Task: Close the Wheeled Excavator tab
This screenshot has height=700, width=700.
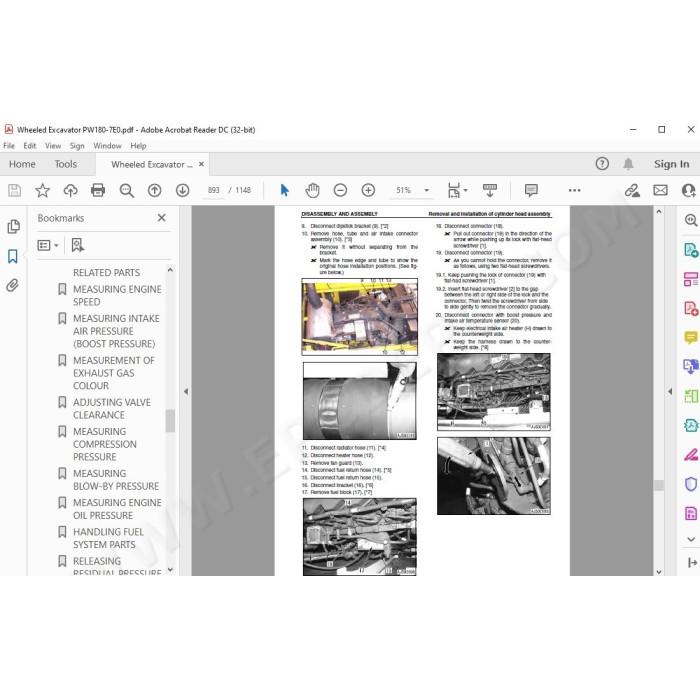Action: [201, 164]
